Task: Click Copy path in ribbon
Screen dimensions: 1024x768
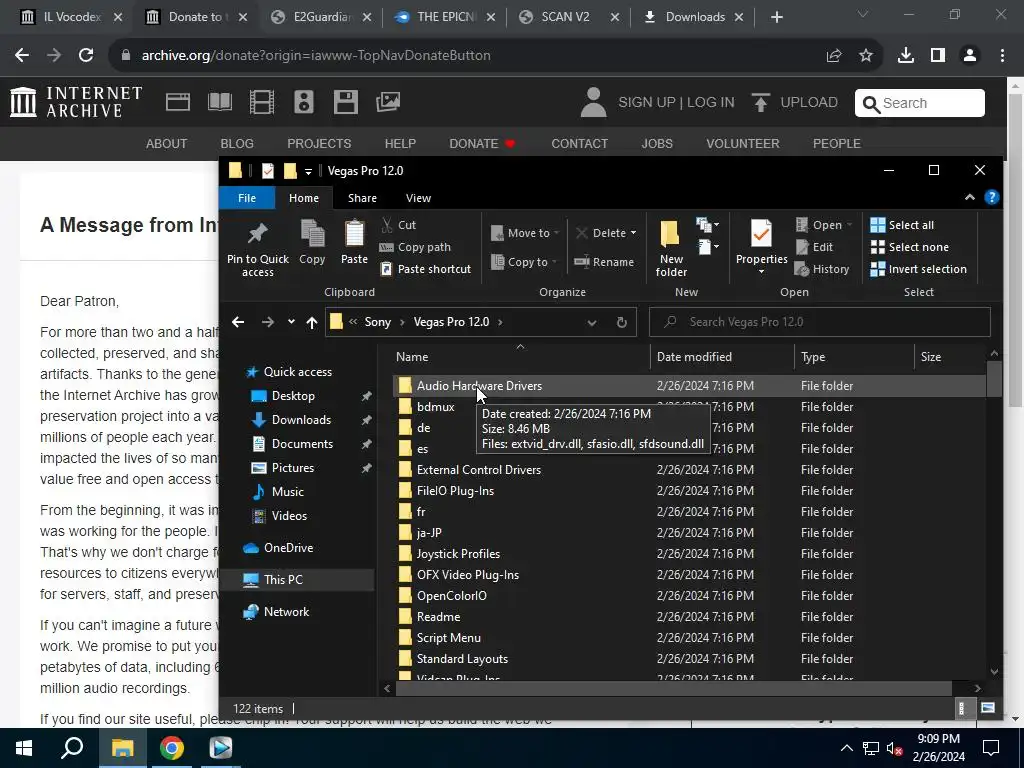Action: coord(415,247)
